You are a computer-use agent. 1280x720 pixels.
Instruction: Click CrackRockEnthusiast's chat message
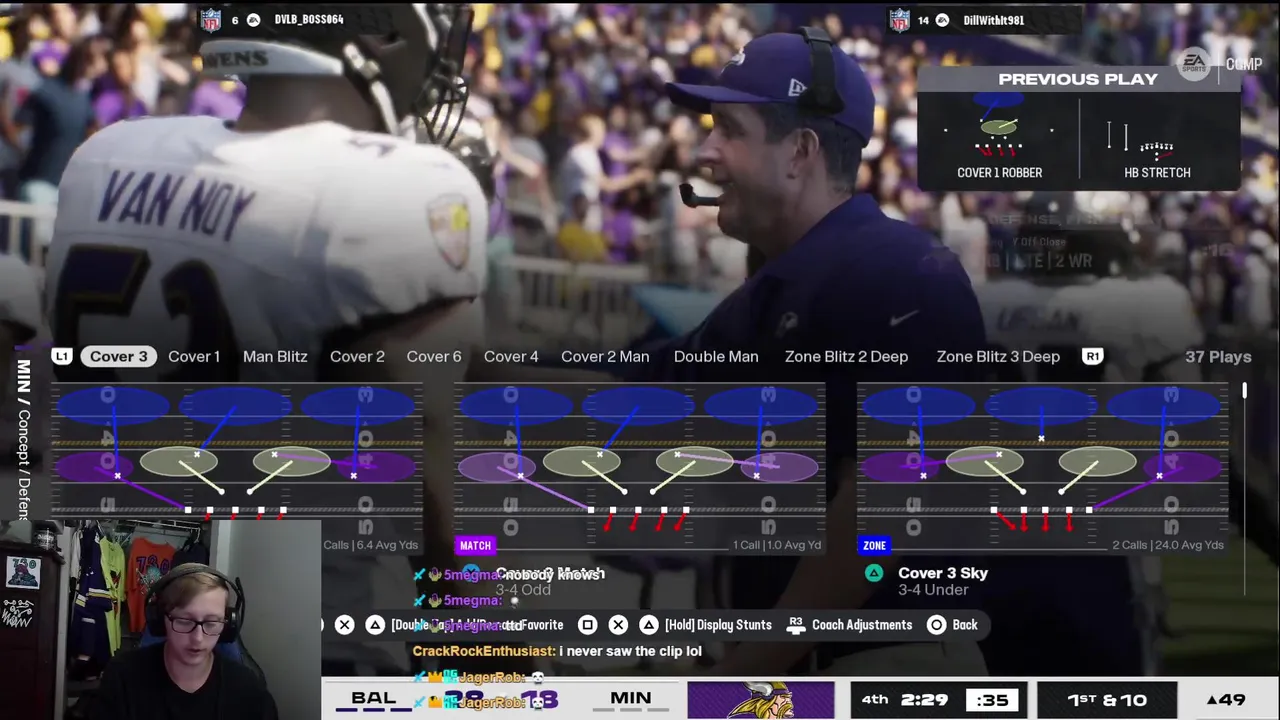pos(557,651)
